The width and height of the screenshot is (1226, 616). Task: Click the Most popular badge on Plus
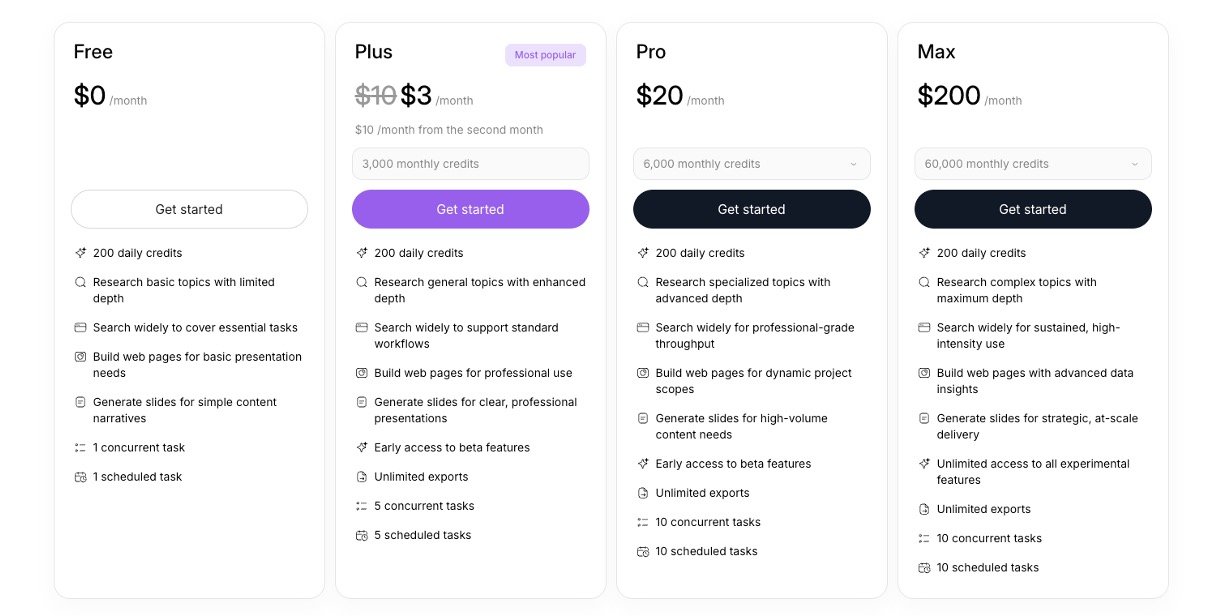click(545, 55)
